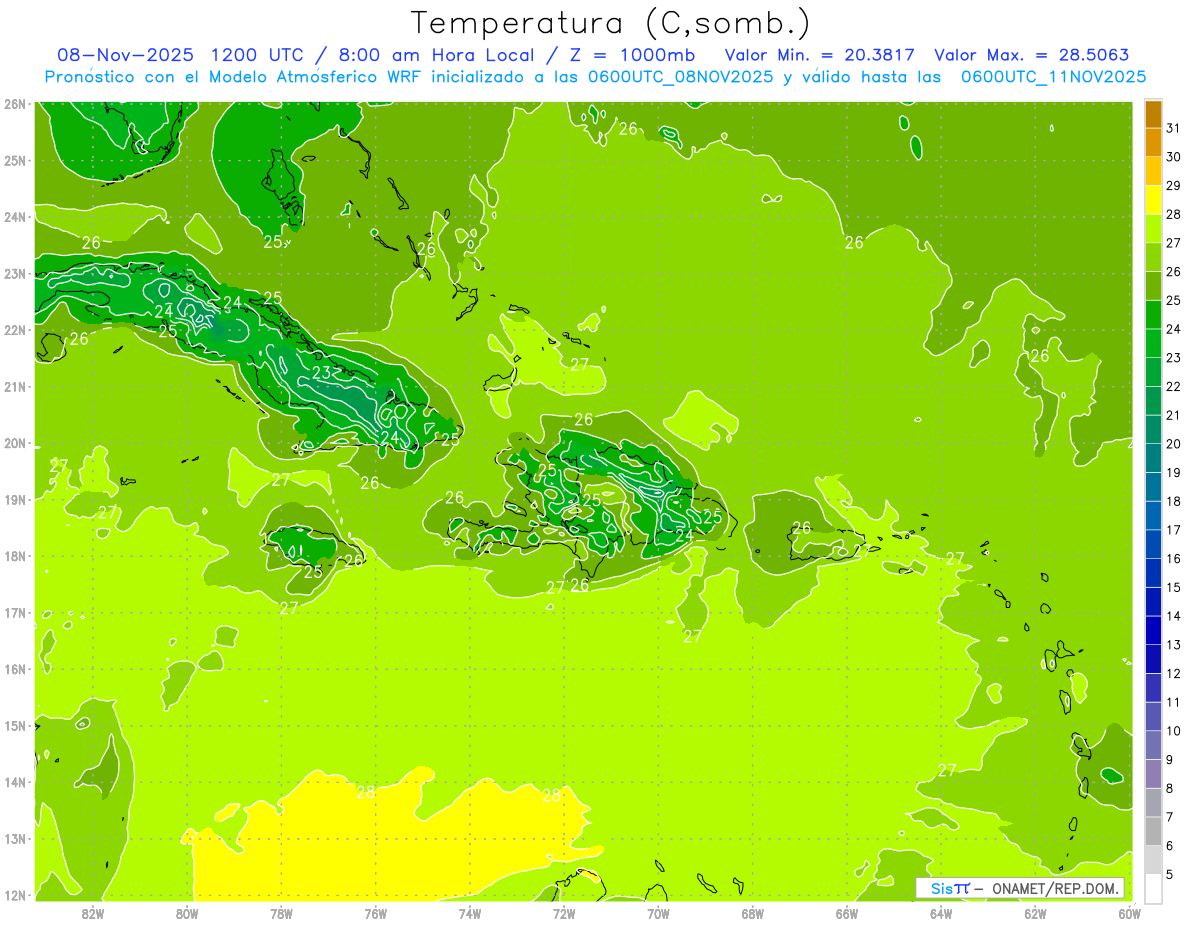Screen dimensions: 1200x927
Task: Click the latitude axis label '21N'
Action: point(15,387)
